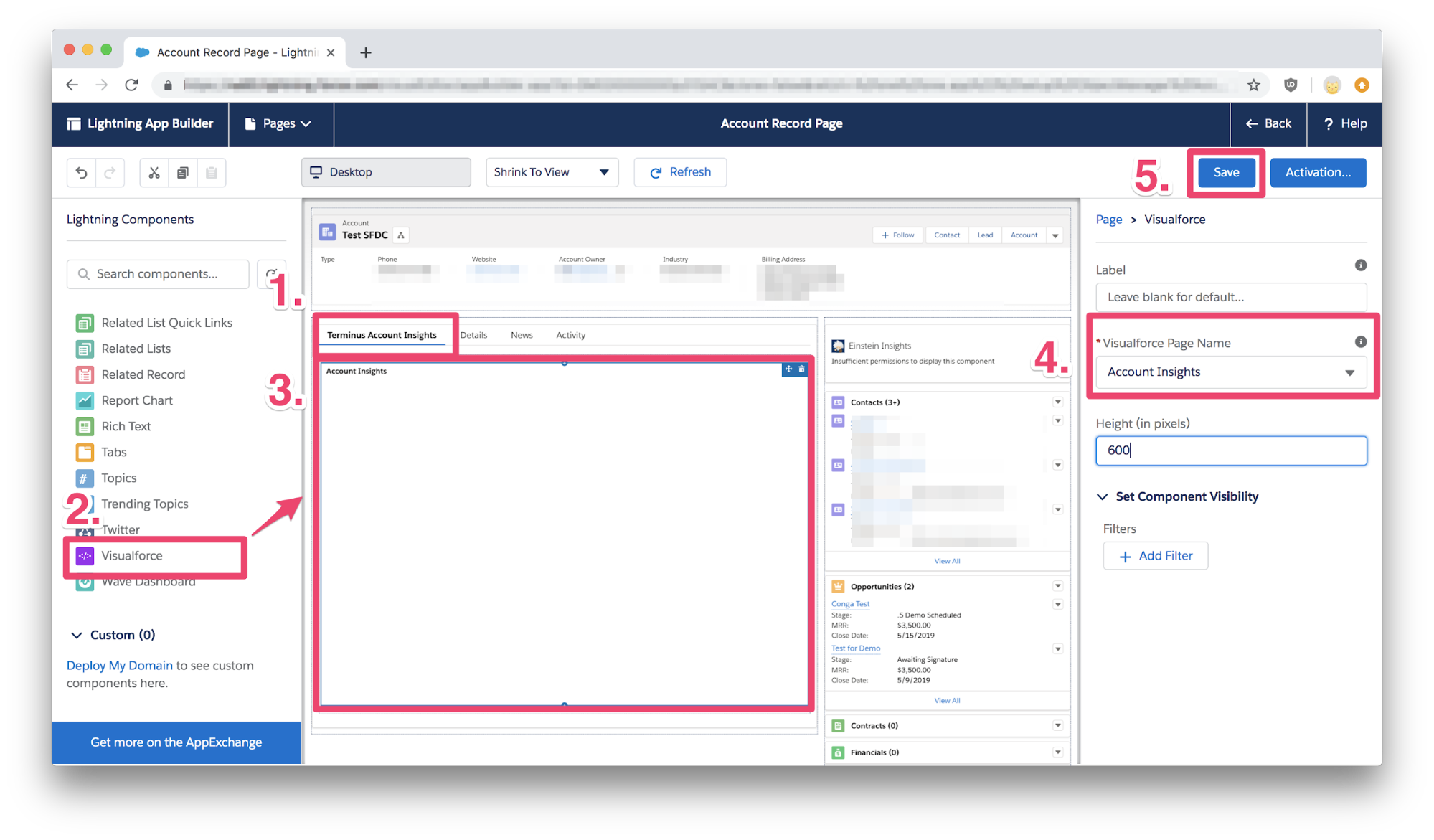Click the delete trash icon on Account Insights component
The height and width of the screenshot is (840, 1434).
pos(801,369)
